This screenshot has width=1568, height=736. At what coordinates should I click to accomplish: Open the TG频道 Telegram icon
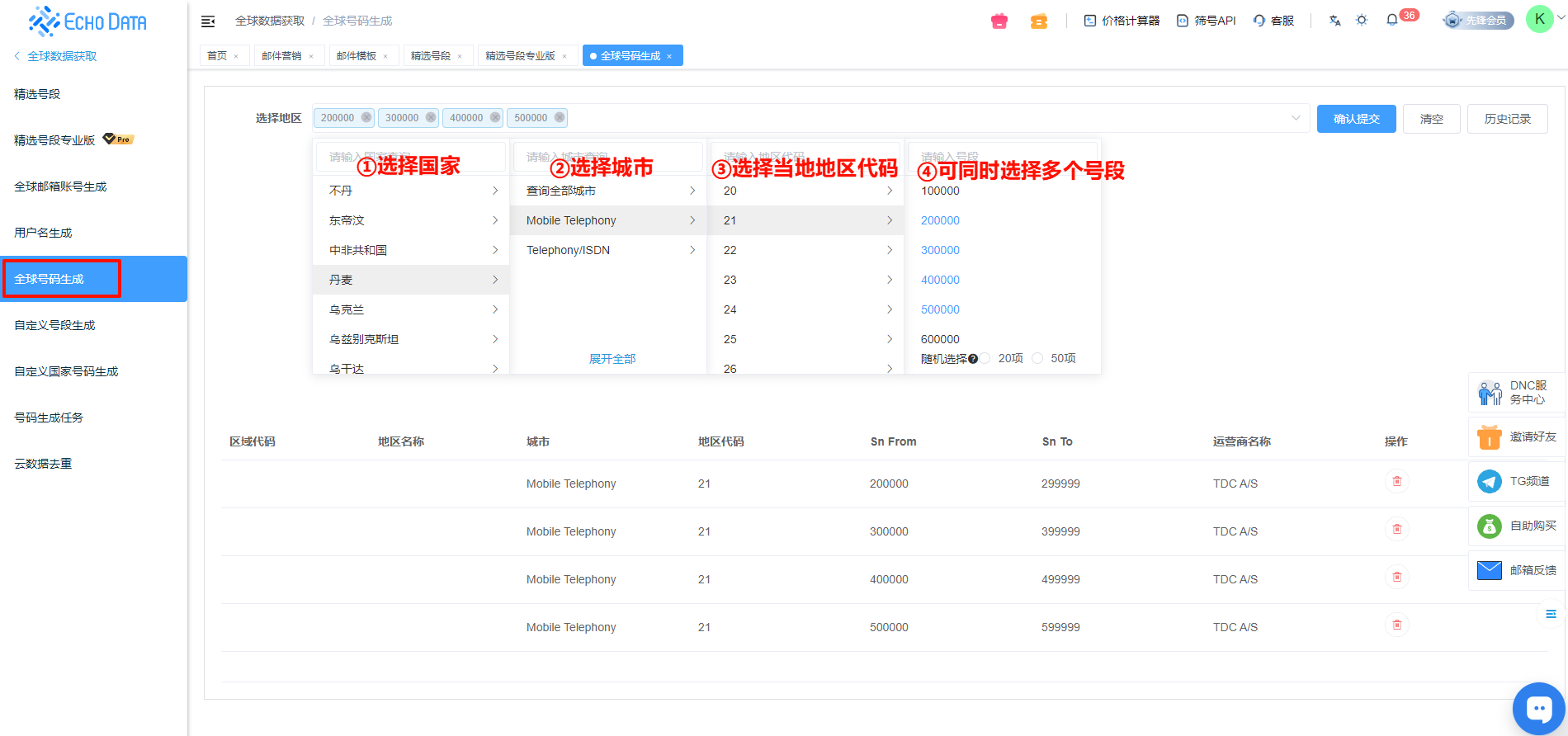click(x=1490, y=481)
